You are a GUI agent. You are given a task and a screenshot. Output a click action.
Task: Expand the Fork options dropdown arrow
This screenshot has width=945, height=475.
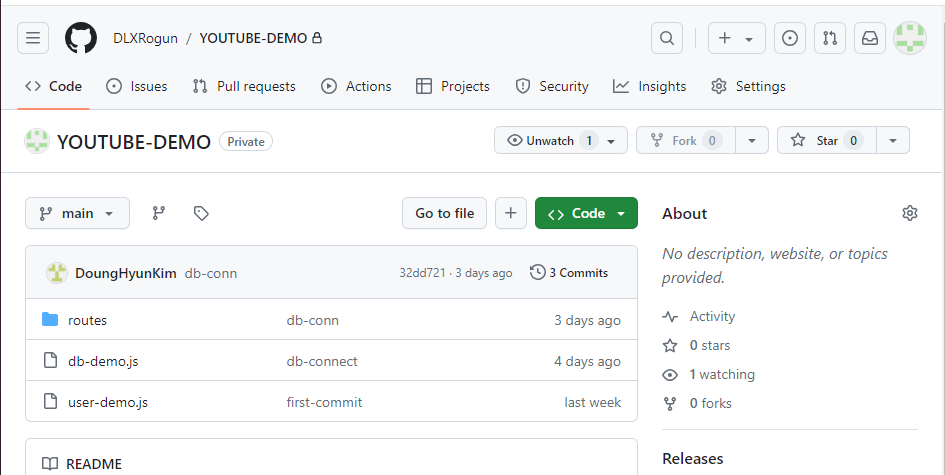[x=752, y=140]
